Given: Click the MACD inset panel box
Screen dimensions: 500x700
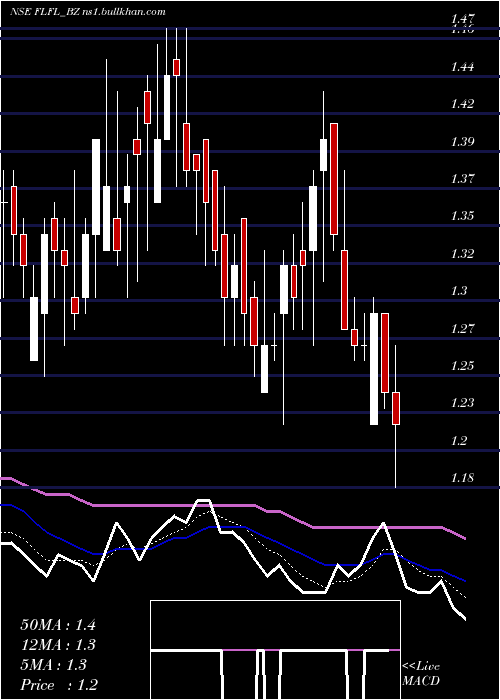Looking at the screenshot, I should (x=275, y=650).
